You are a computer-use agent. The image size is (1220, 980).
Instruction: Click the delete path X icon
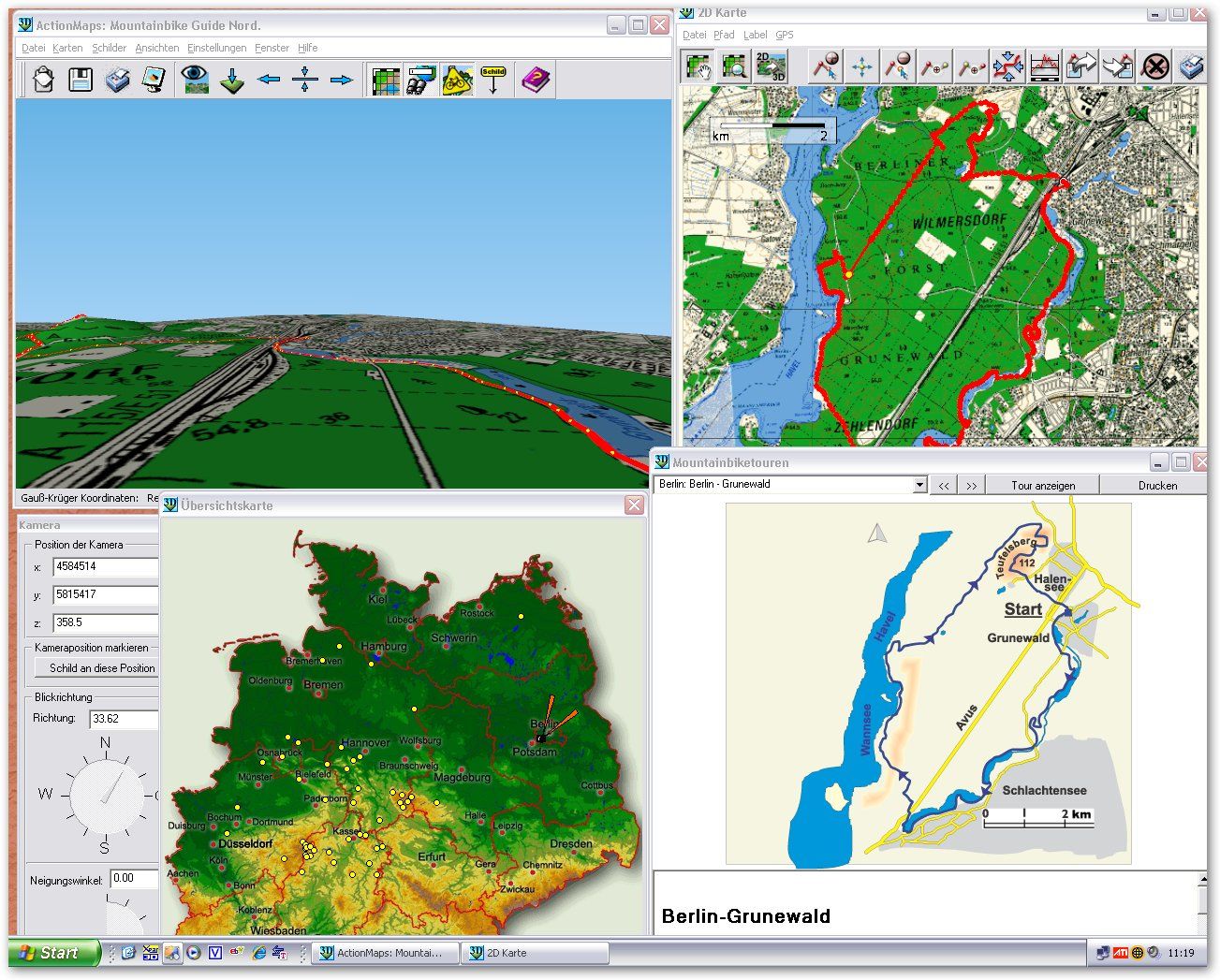(1156, 66)
